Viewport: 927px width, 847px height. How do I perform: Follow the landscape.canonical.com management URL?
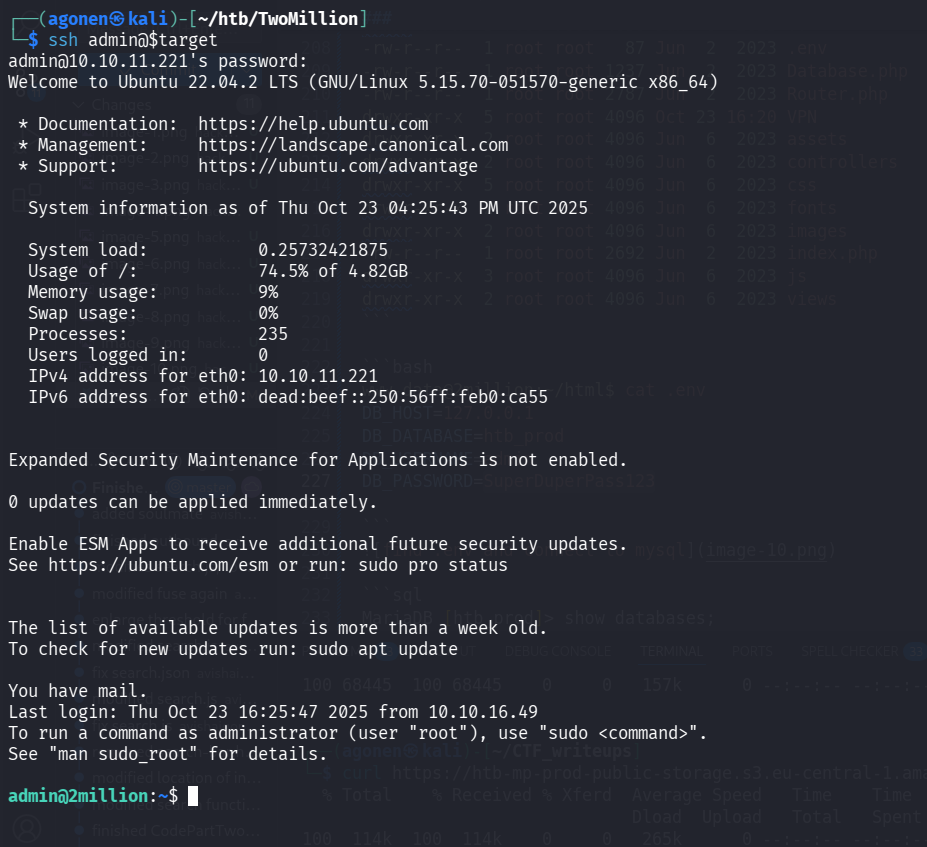click(353, 145)
